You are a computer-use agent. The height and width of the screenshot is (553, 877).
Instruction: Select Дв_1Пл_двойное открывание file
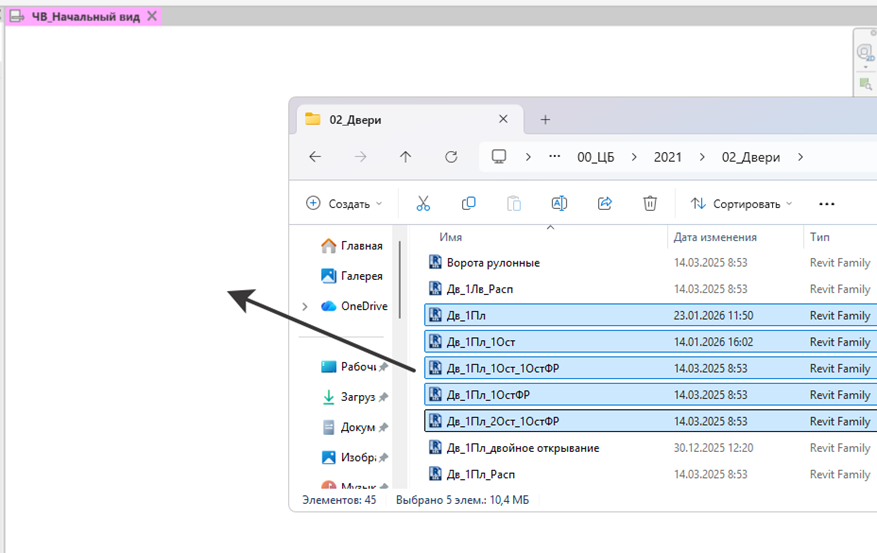coord(522,448)
